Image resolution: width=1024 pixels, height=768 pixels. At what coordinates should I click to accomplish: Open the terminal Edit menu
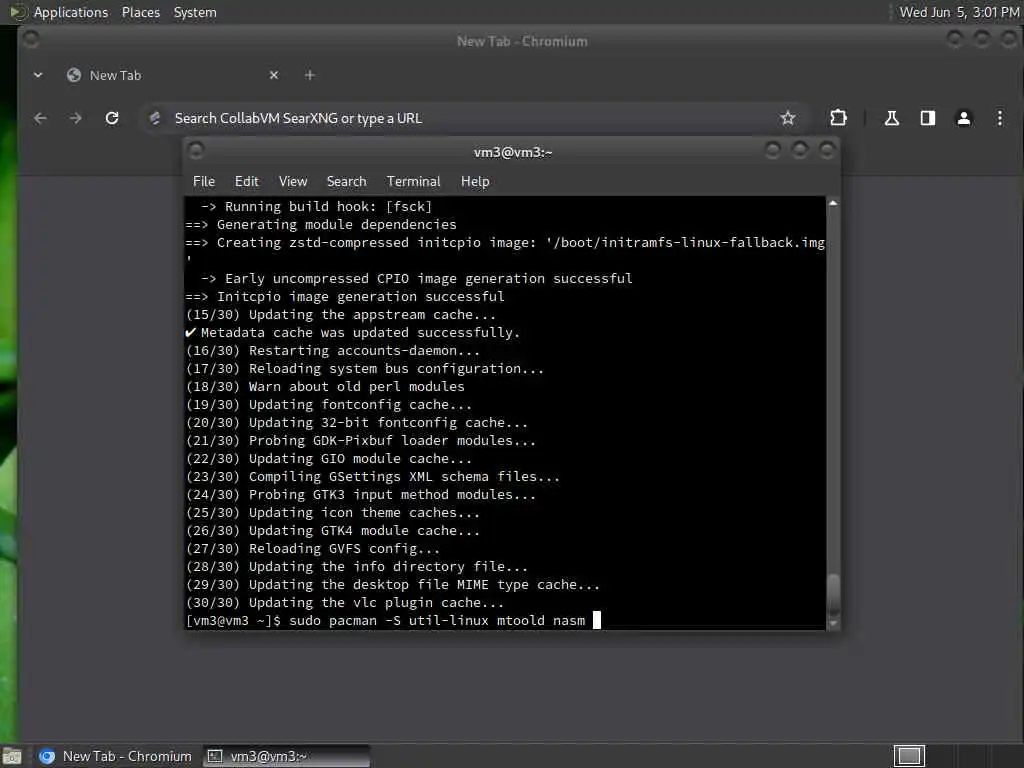click(x=246, y=182)
